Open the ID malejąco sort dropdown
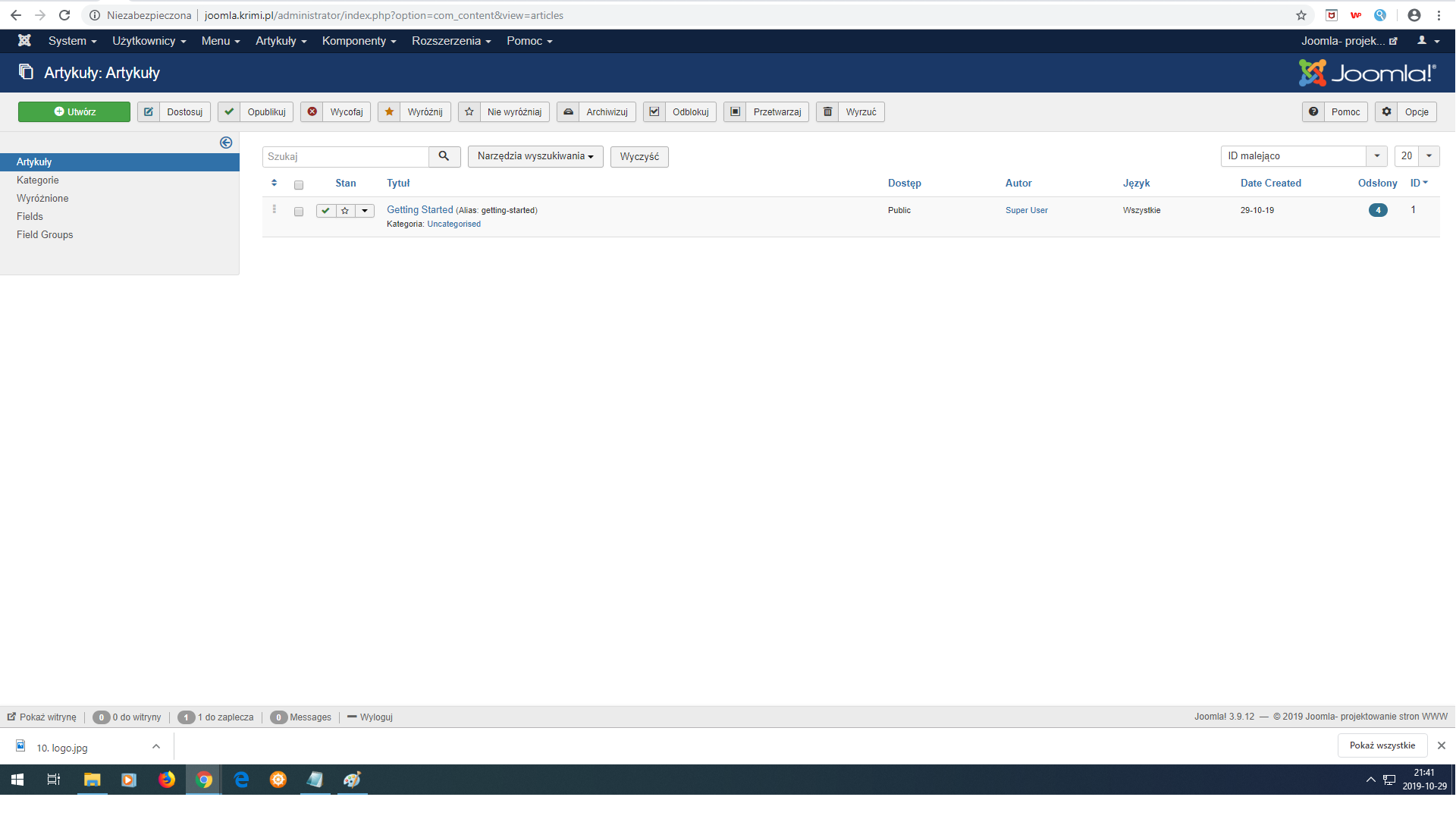Image resolution: width=1456 pixels, height=819 pixels. 1303,156
